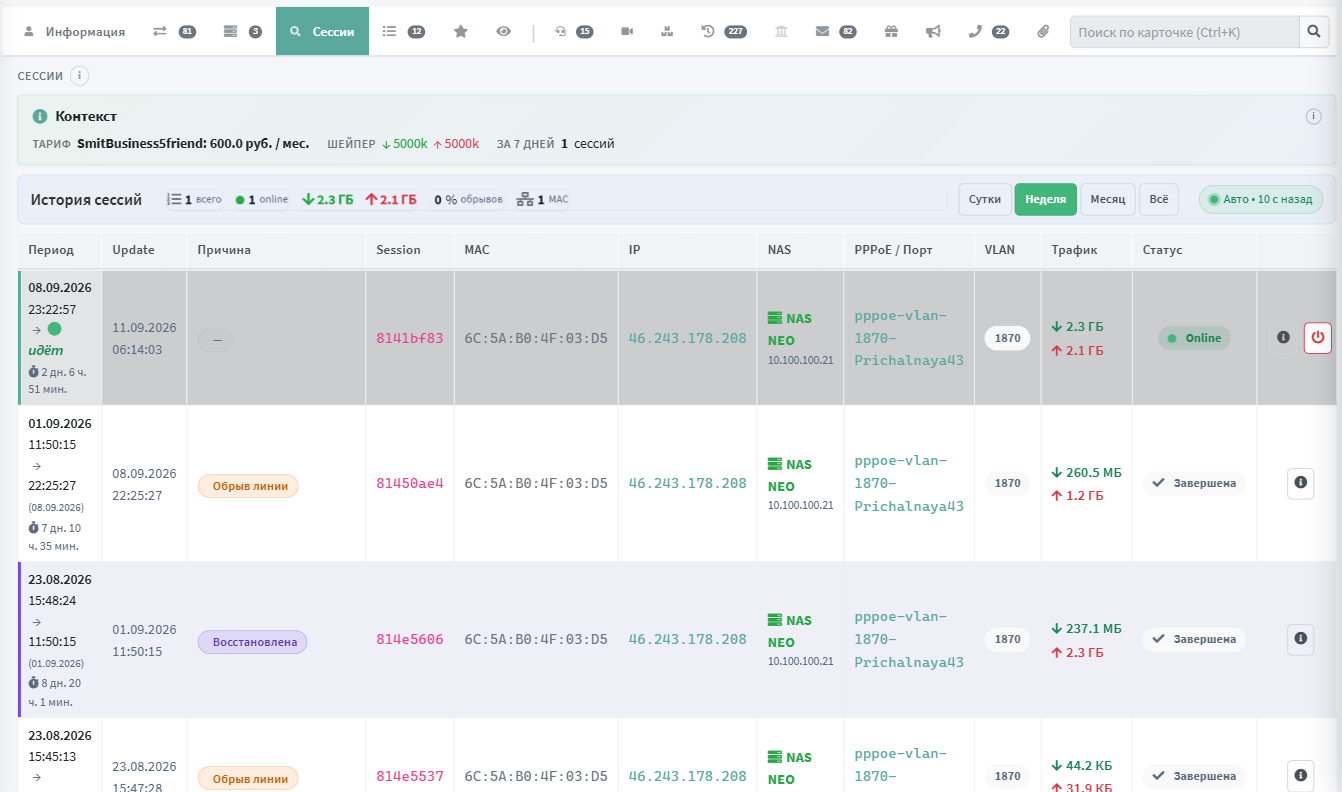The width and height of the screenshot is (1342, 792).
Task: Click session ID 8141bf83
Action: coord(410,338)
